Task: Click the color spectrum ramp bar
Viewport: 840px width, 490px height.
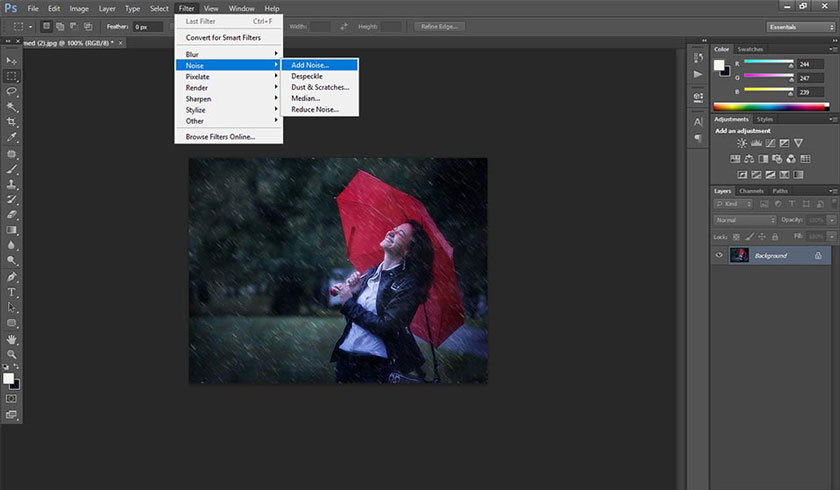Action: (x=771, y=107)
